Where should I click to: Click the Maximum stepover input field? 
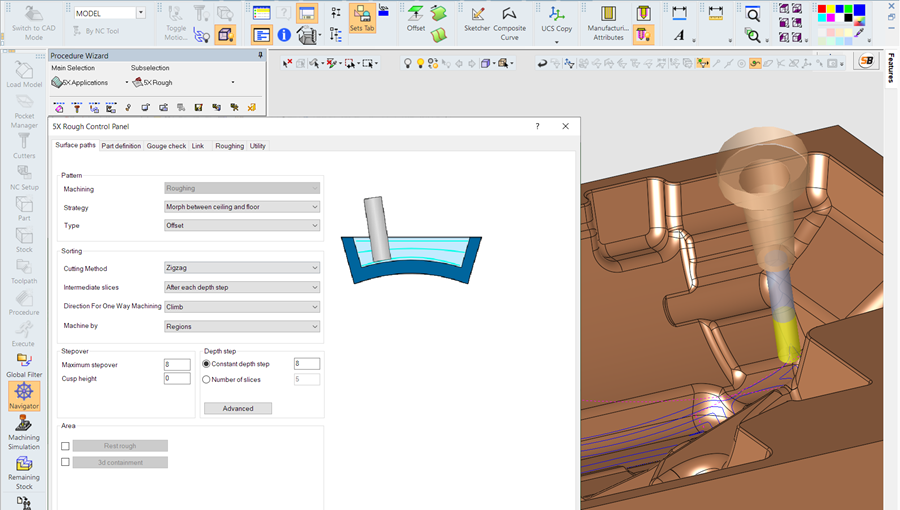177,364
